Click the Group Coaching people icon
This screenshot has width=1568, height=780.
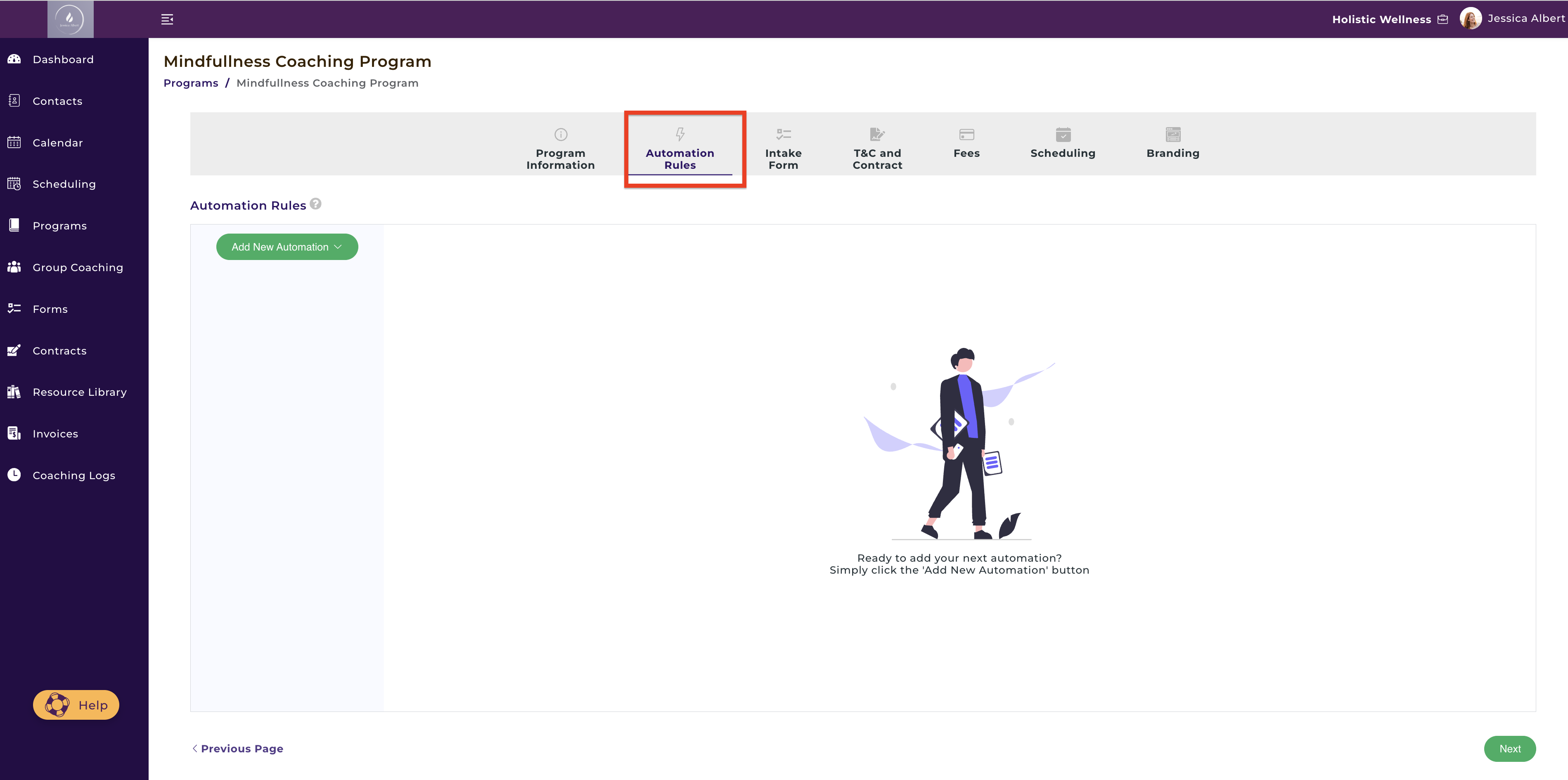[x=14, y=267]
